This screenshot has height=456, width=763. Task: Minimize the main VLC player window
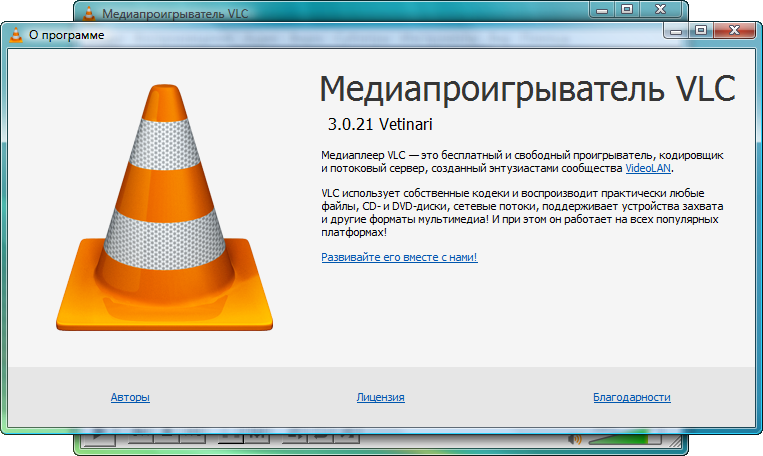[601, 9]
